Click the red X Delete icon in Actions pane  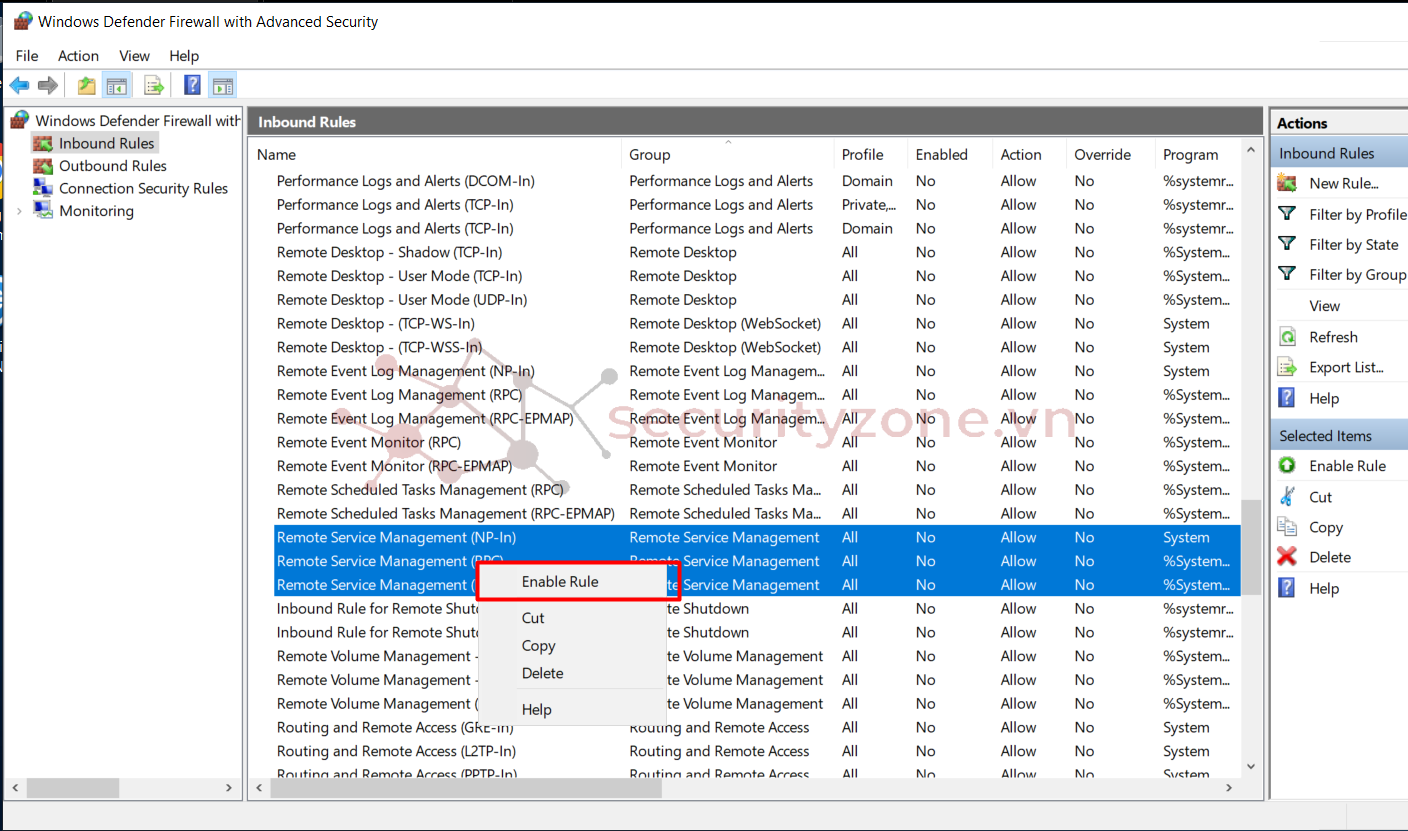1288,557
